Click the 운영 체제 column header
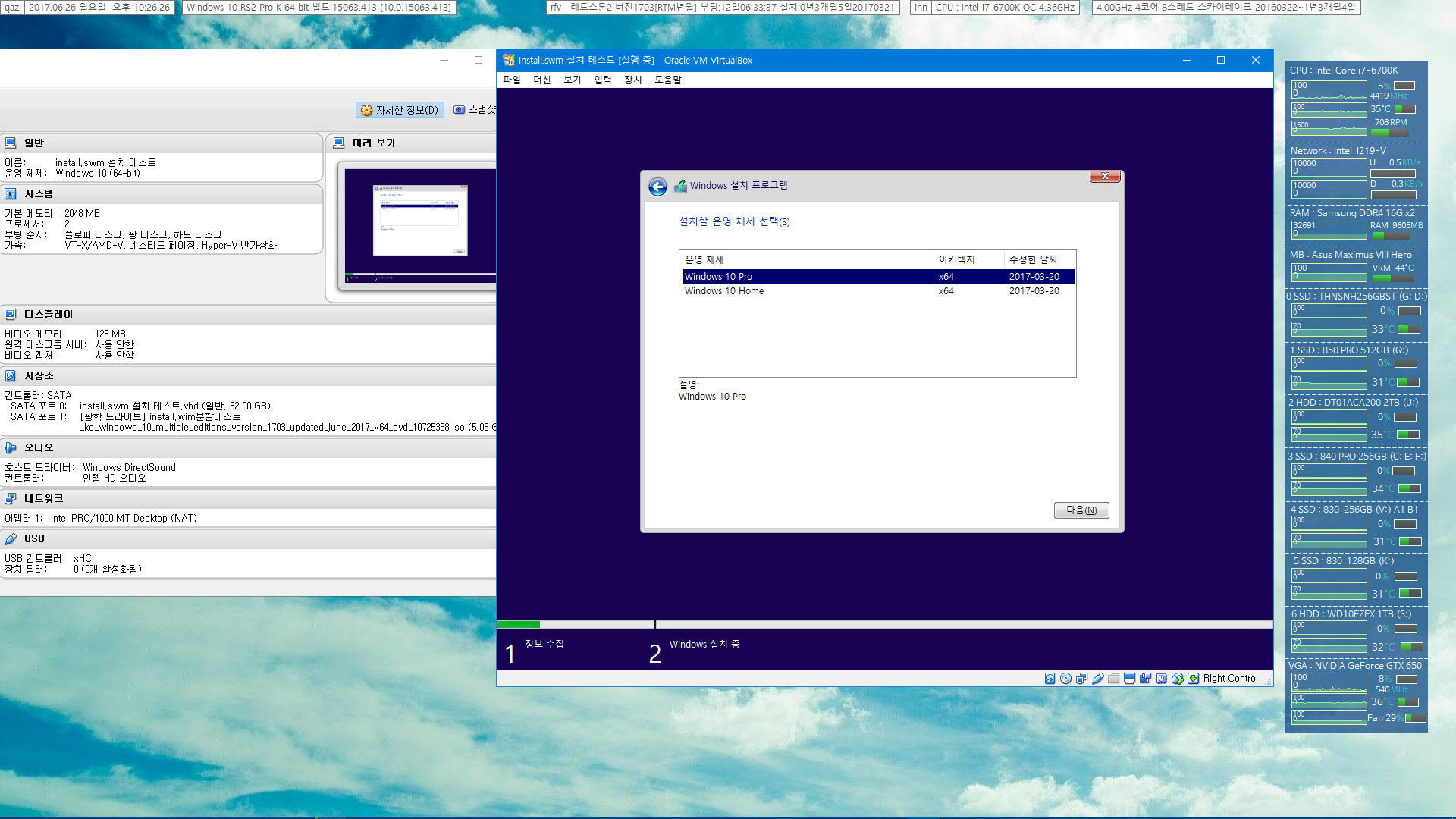This screenshot has height=819, width=1456. point(808,259)
